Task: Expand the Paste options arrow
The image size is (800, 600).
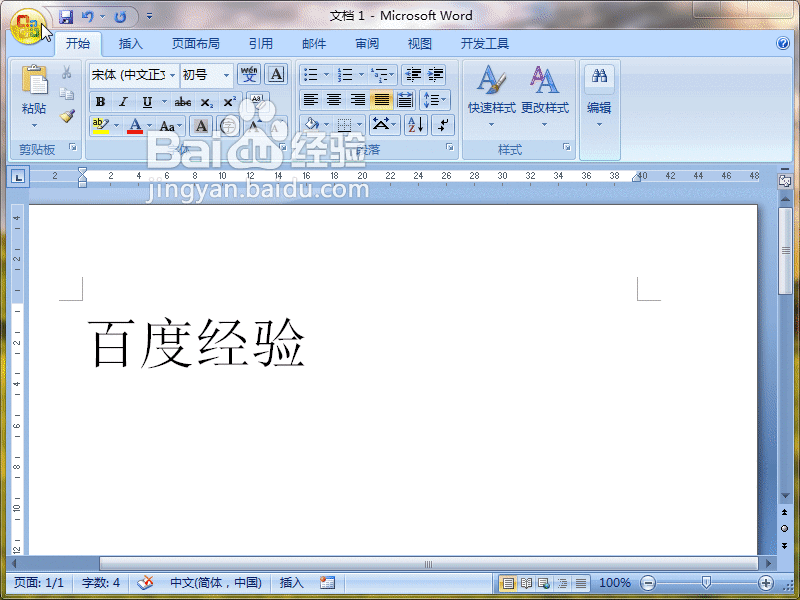Action: (34, 126)
